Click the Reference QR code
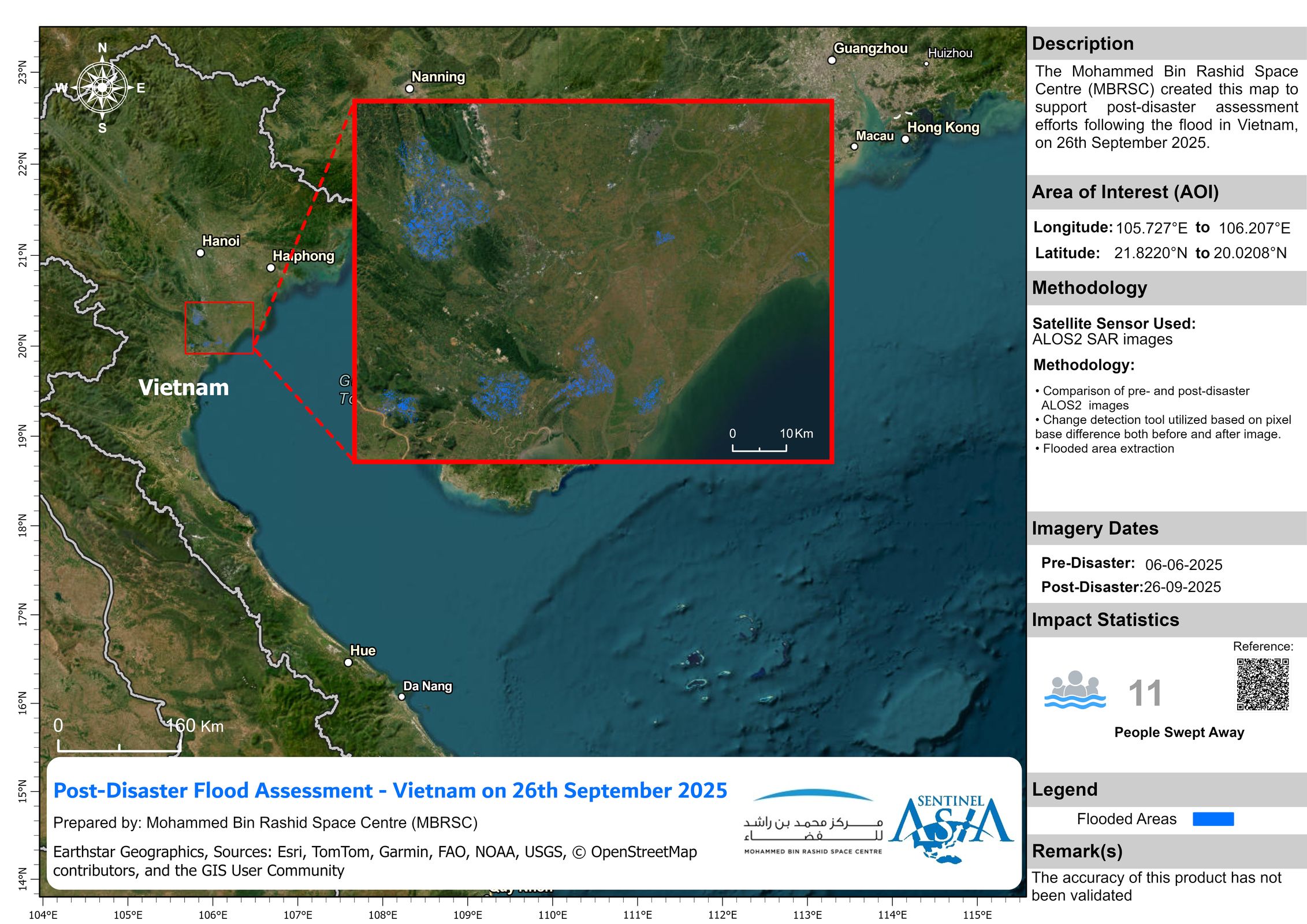 pos(1262,684)
